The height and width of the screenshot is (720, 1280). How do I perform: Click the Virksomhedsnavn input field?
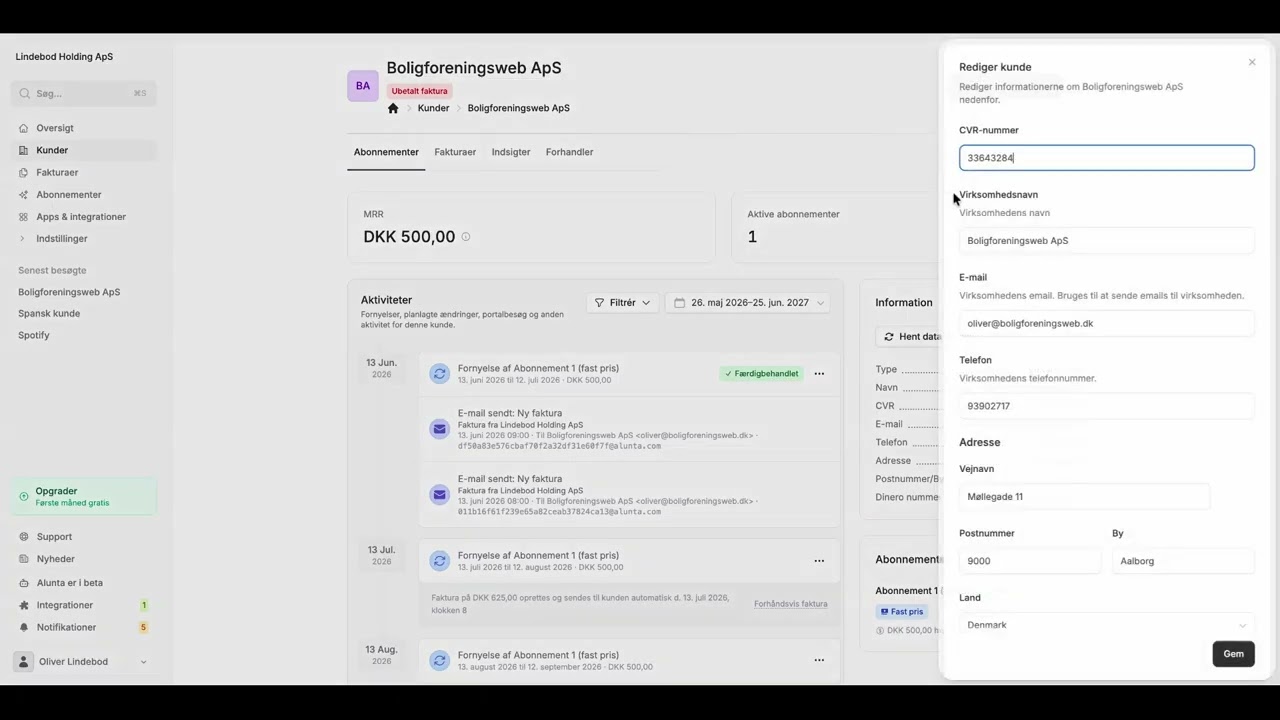click(x=1106, y=240)
